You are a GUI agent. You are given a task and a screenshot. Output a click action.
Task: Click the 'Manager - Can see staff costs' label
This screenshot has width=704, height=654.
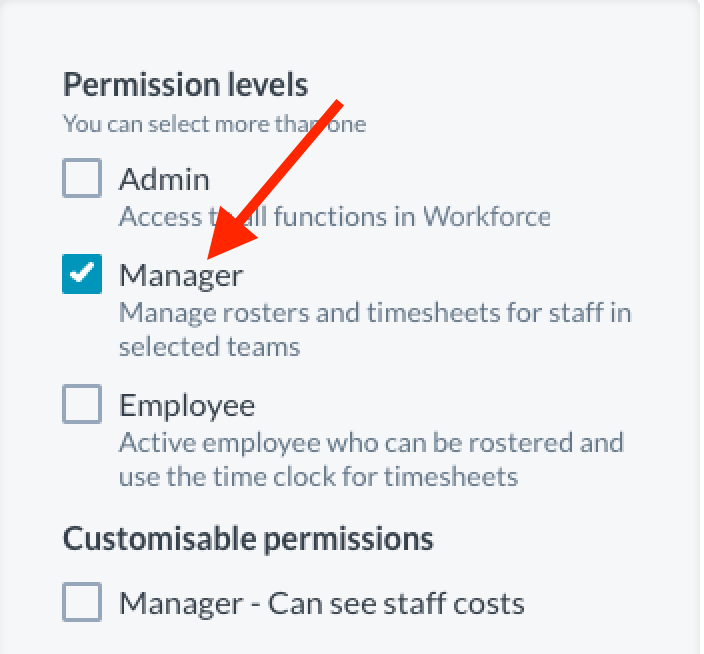[321, 604]
